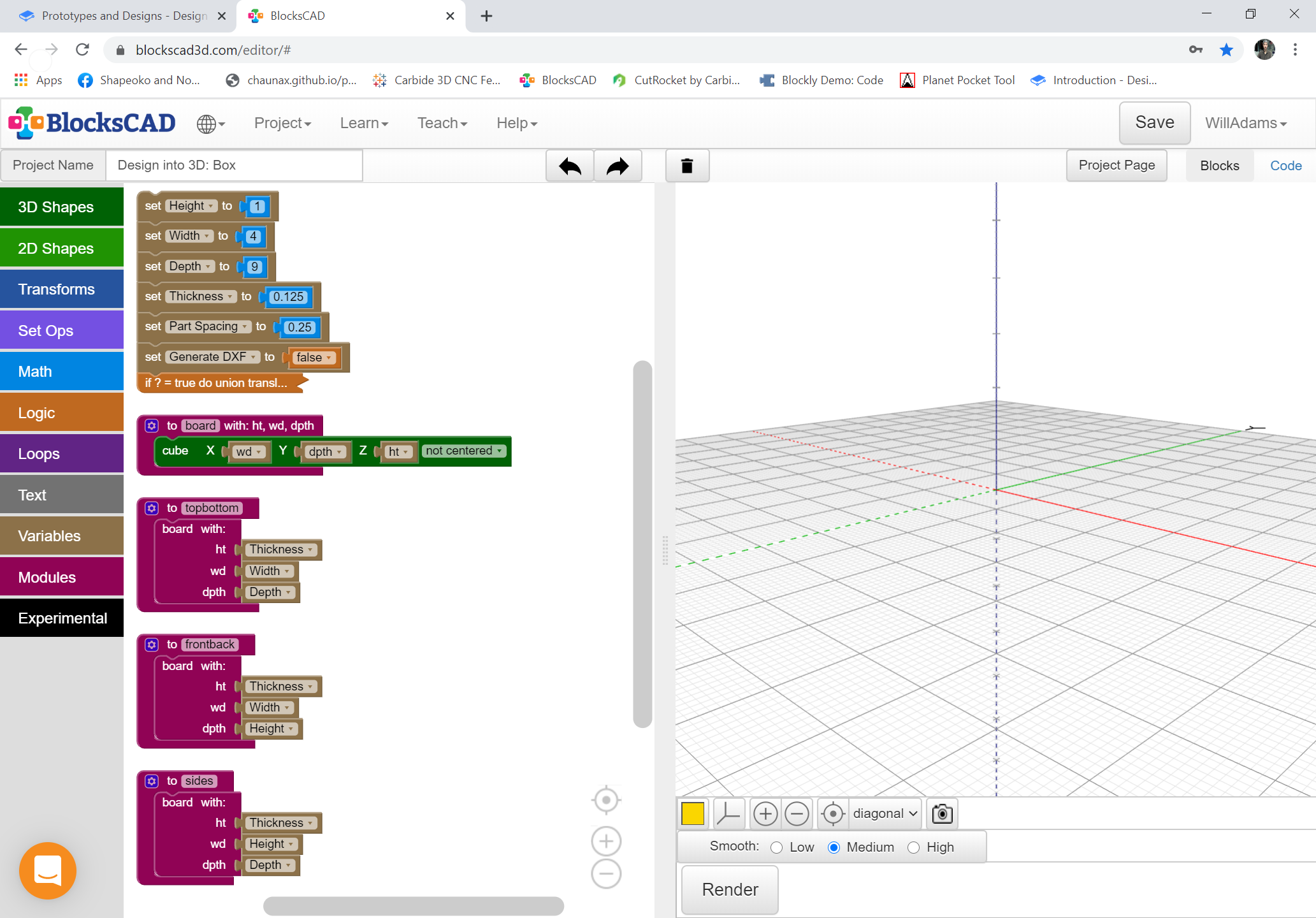
Task: Reload the browser page
Action: coord(82,50)
